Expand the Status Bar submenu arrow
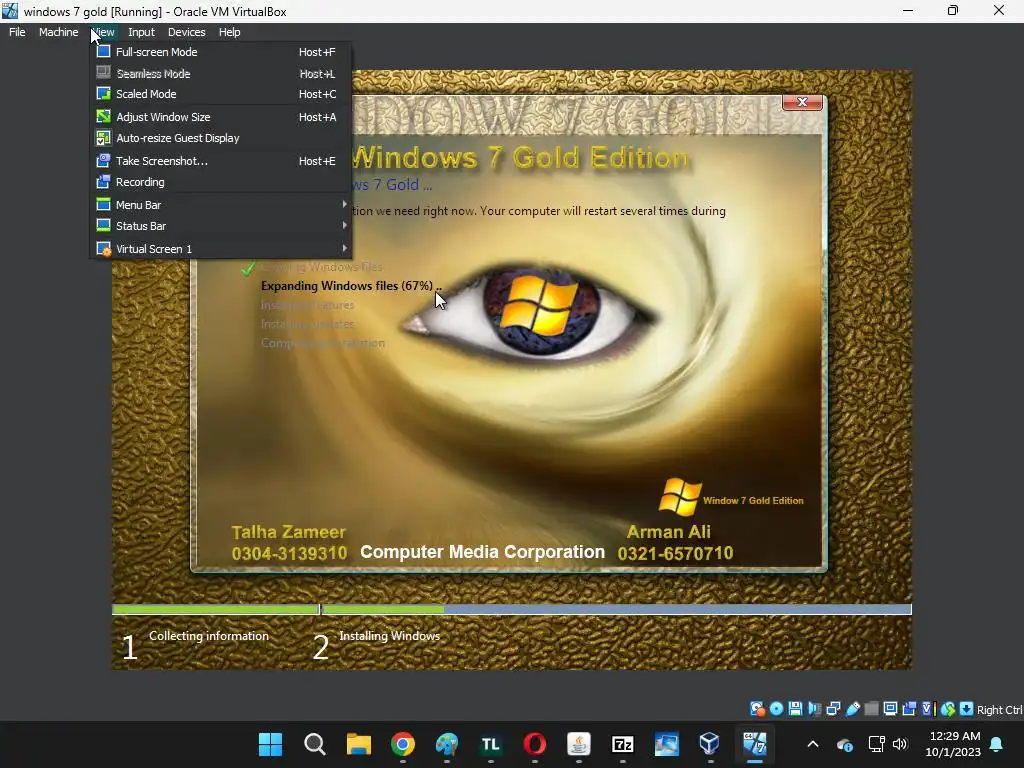1024x768 pixels. 344,225
